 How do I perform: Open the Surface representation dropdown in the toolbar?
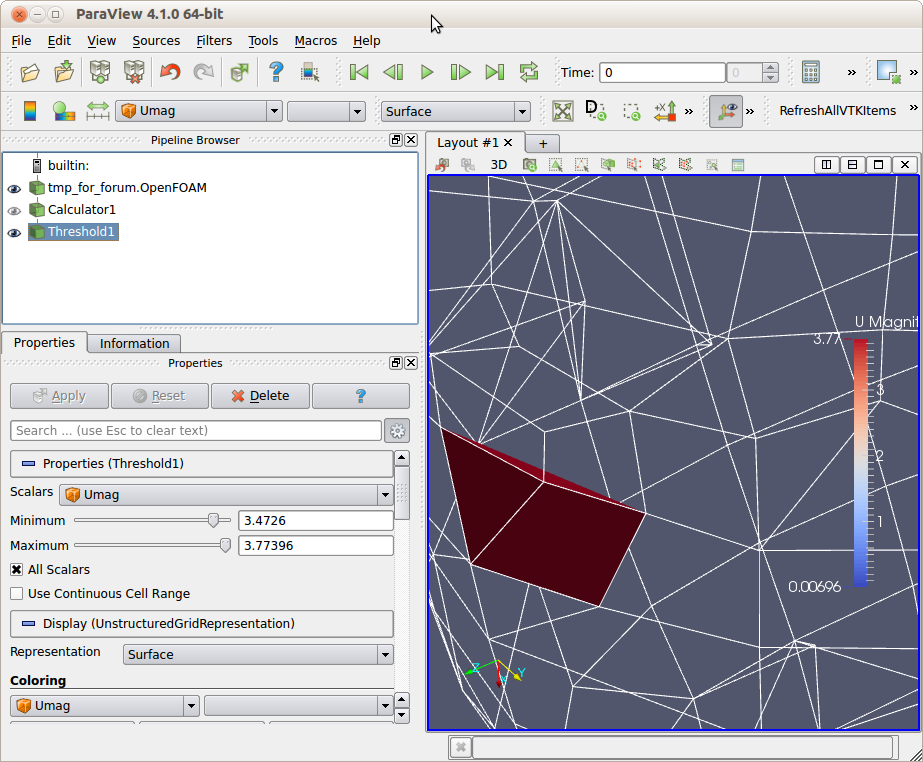(x=456, y=111)
